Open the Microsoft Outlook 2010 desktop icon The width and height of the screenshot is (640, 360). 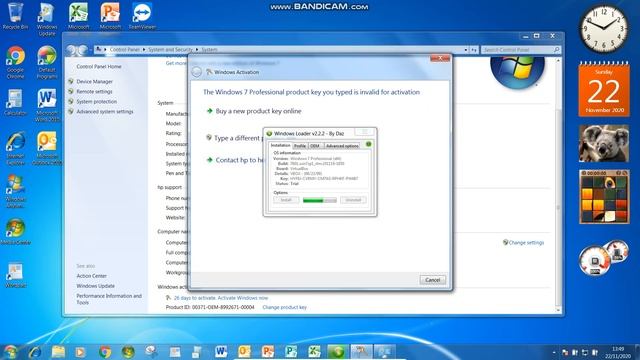click(47, 149)
